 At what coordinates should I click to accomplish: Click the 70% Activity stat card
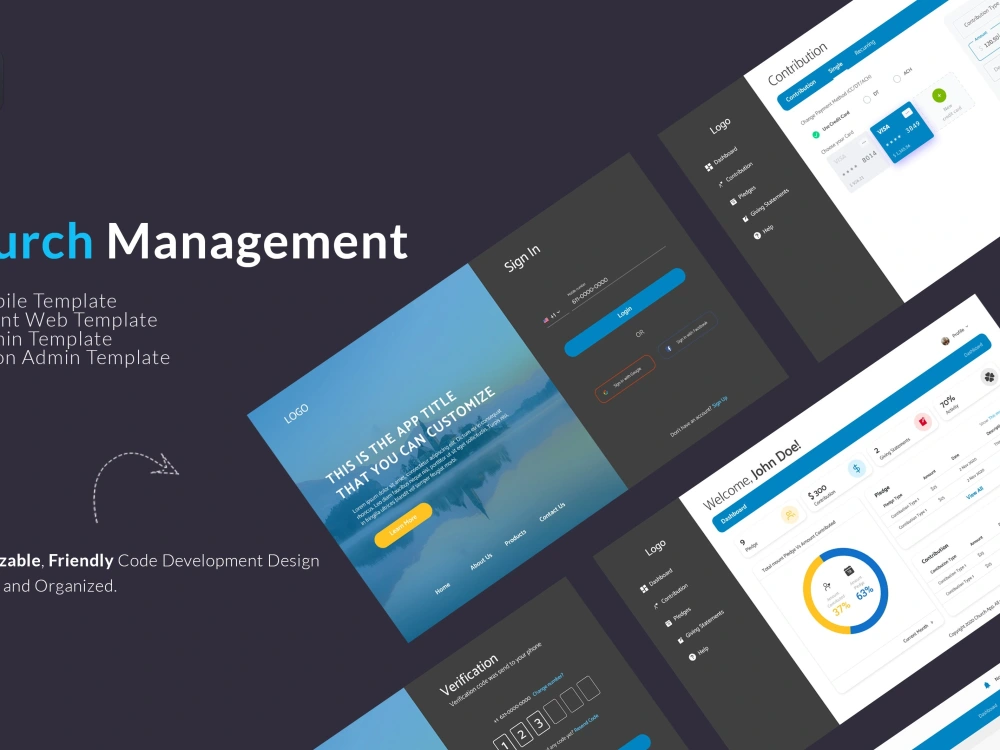(969, 389)
